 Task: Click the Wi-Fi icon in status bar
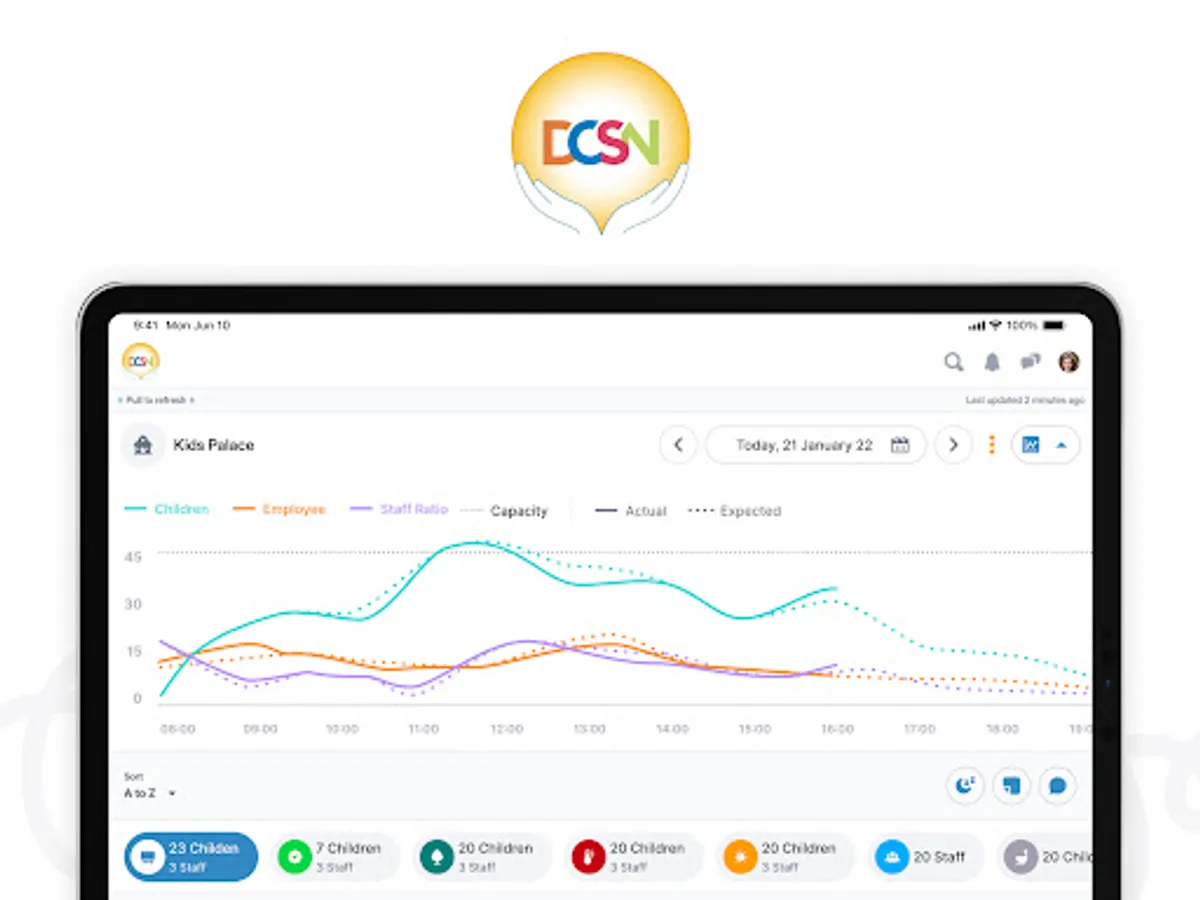pyautogui.click(x=996, y=326)
